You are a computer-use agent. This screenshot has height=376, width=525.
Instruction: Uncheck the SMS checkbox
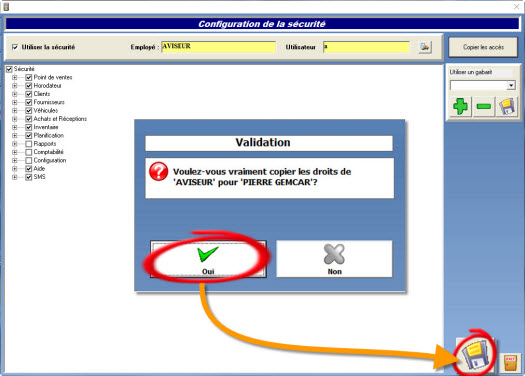pos(29,177)
